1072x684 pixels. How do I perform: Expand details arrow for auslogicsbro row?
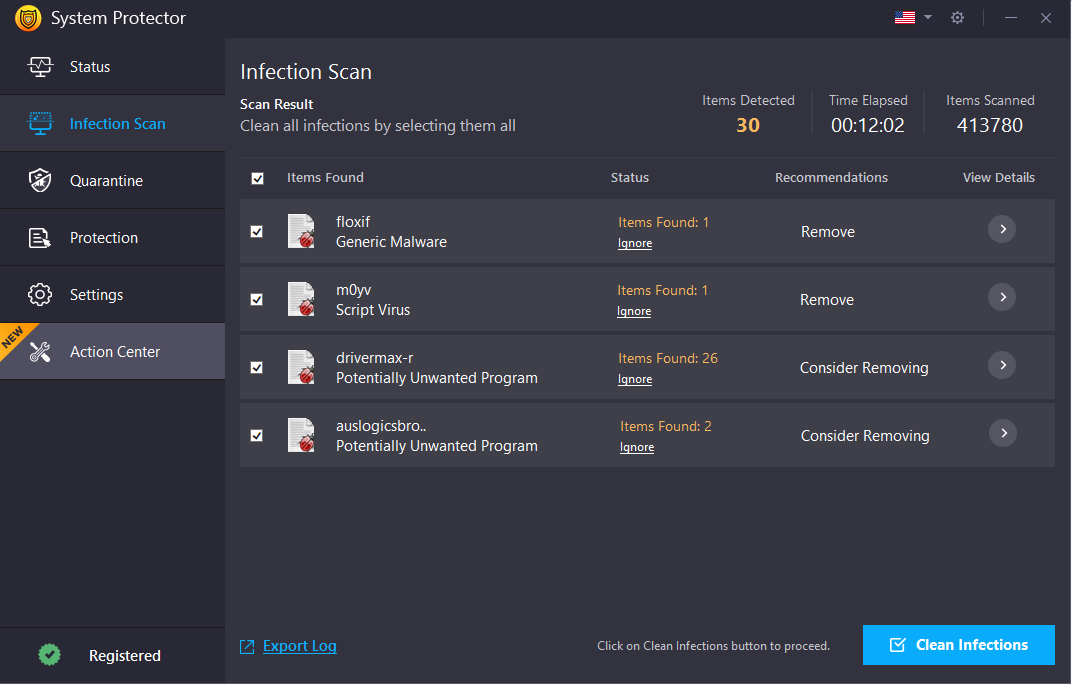[1001, 433]
